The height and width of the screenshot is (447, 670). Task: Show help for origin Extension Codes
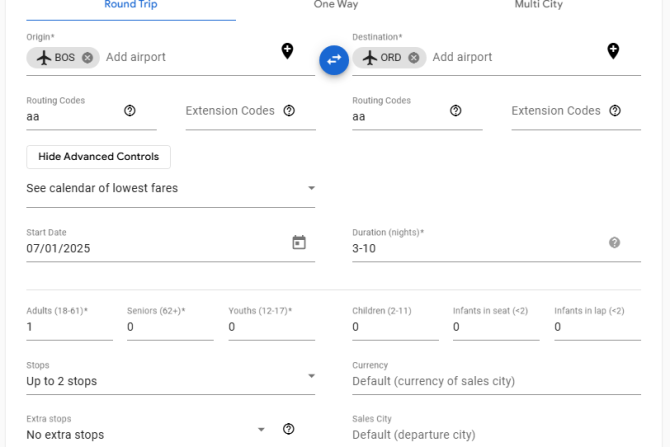point(289,111)
